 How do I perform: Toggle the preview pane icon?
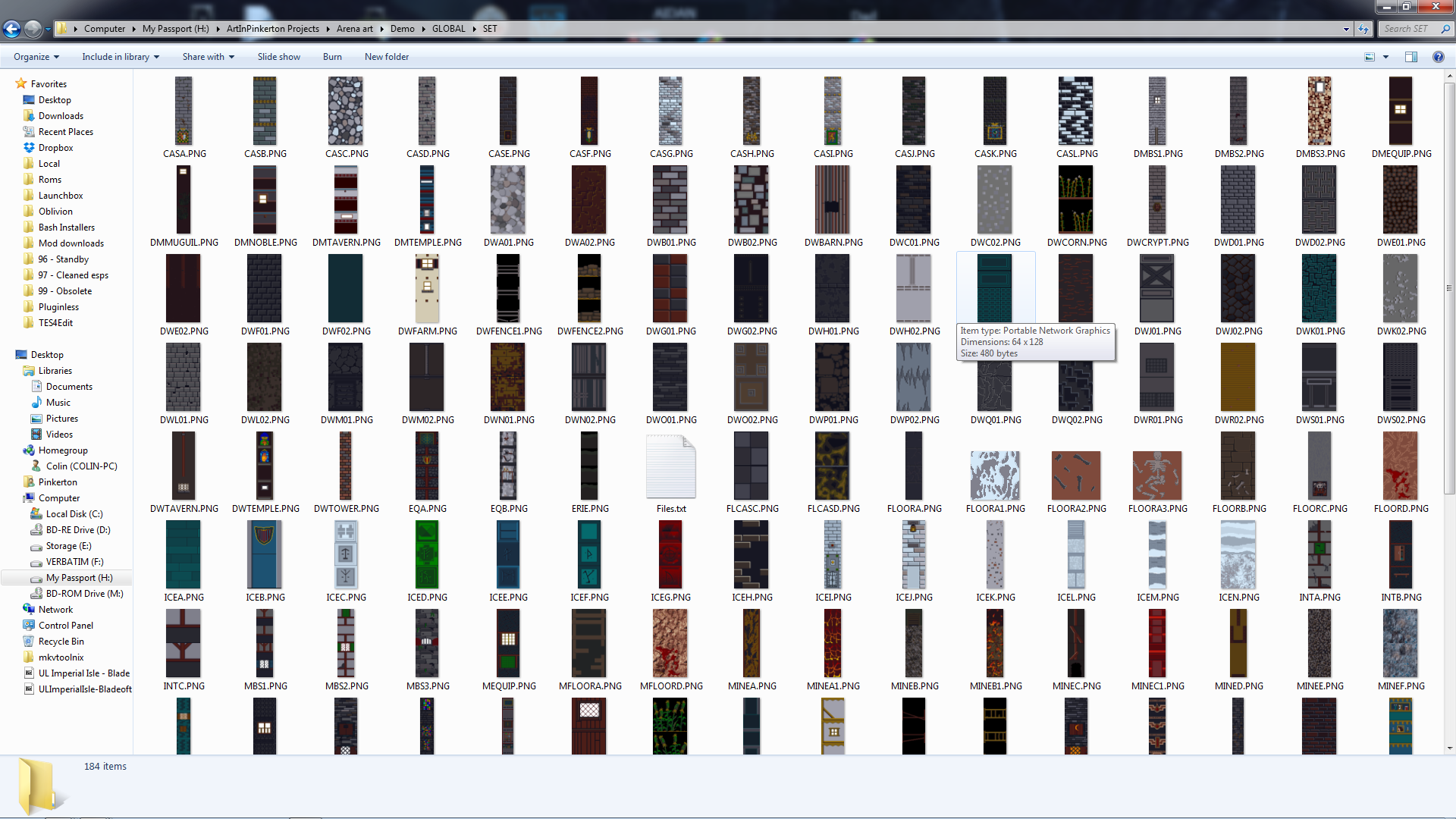(1411, 57)
